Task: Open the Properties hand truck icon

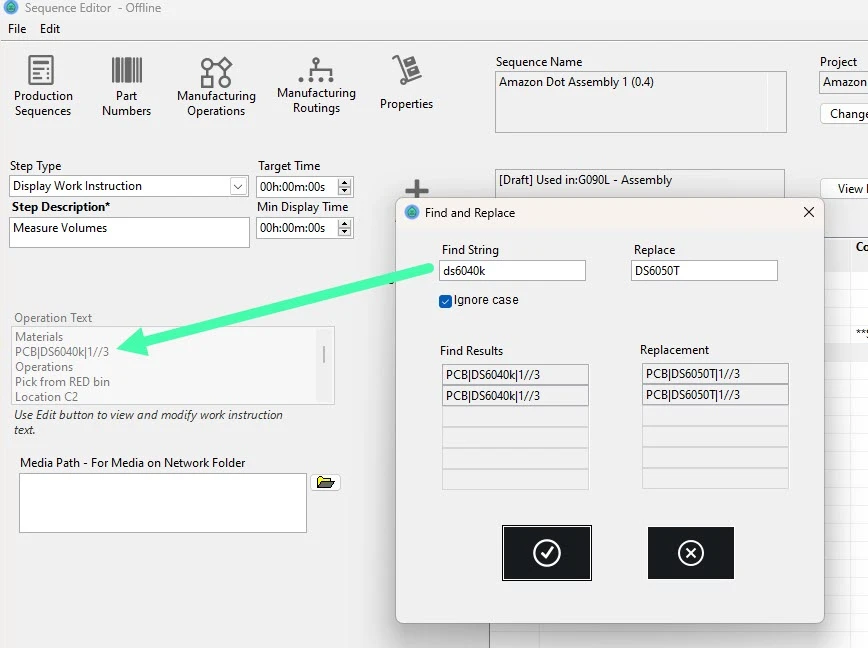Action: (x=406, y=72)
